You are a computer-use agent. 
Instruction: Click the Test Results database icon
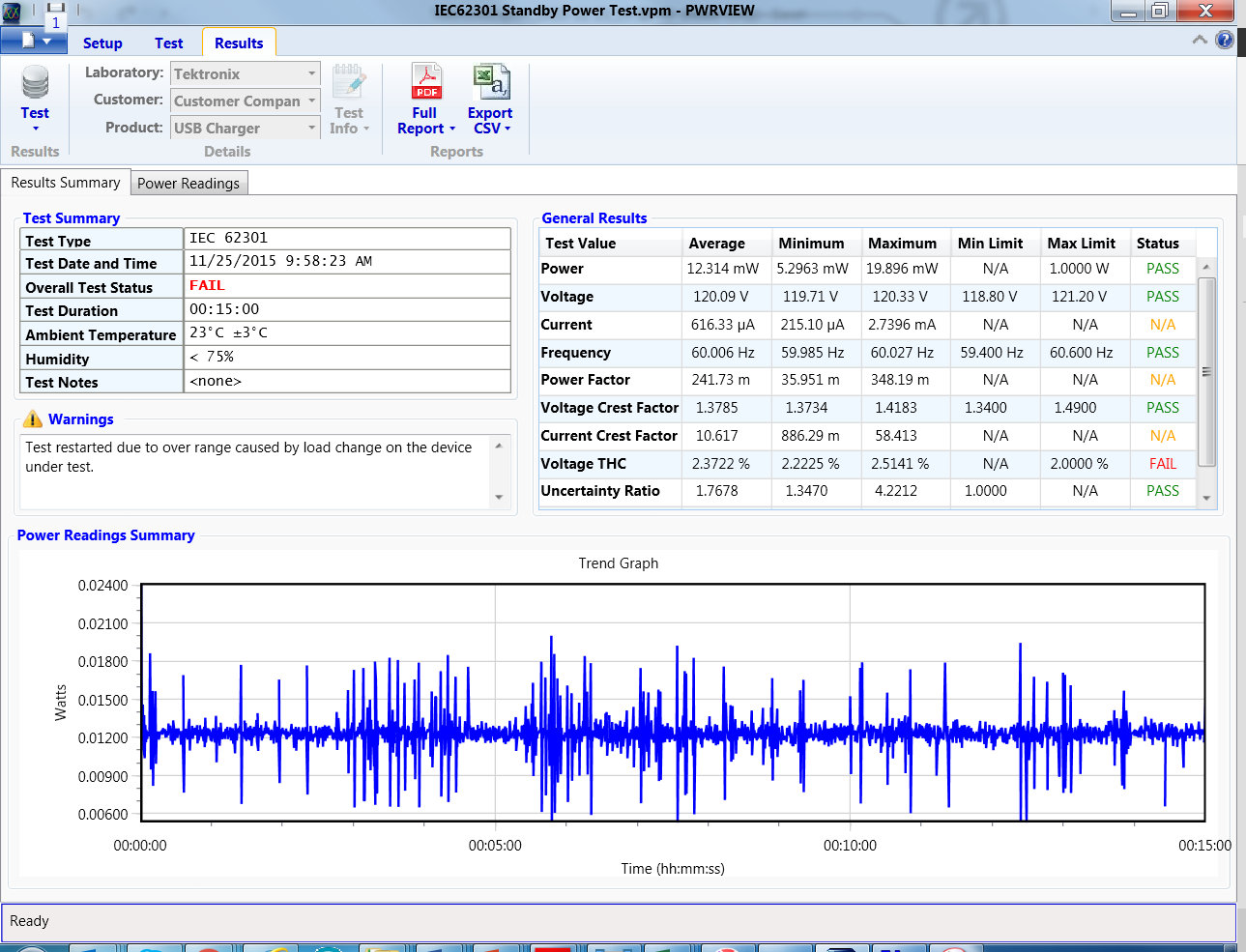point(35,83)
